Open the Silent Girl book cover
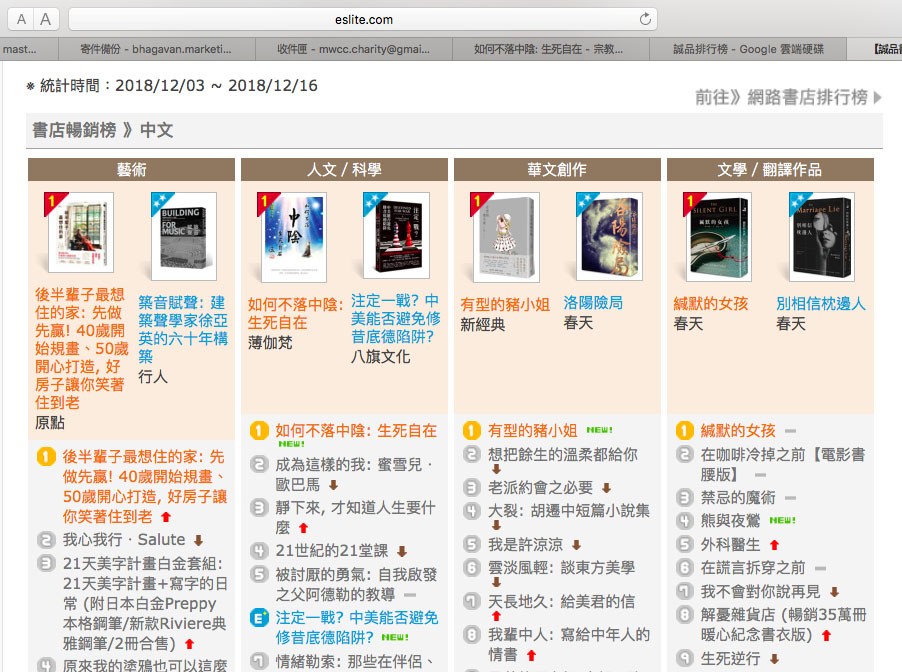Viewport: 902px width, 672px height. coord(719,237)
